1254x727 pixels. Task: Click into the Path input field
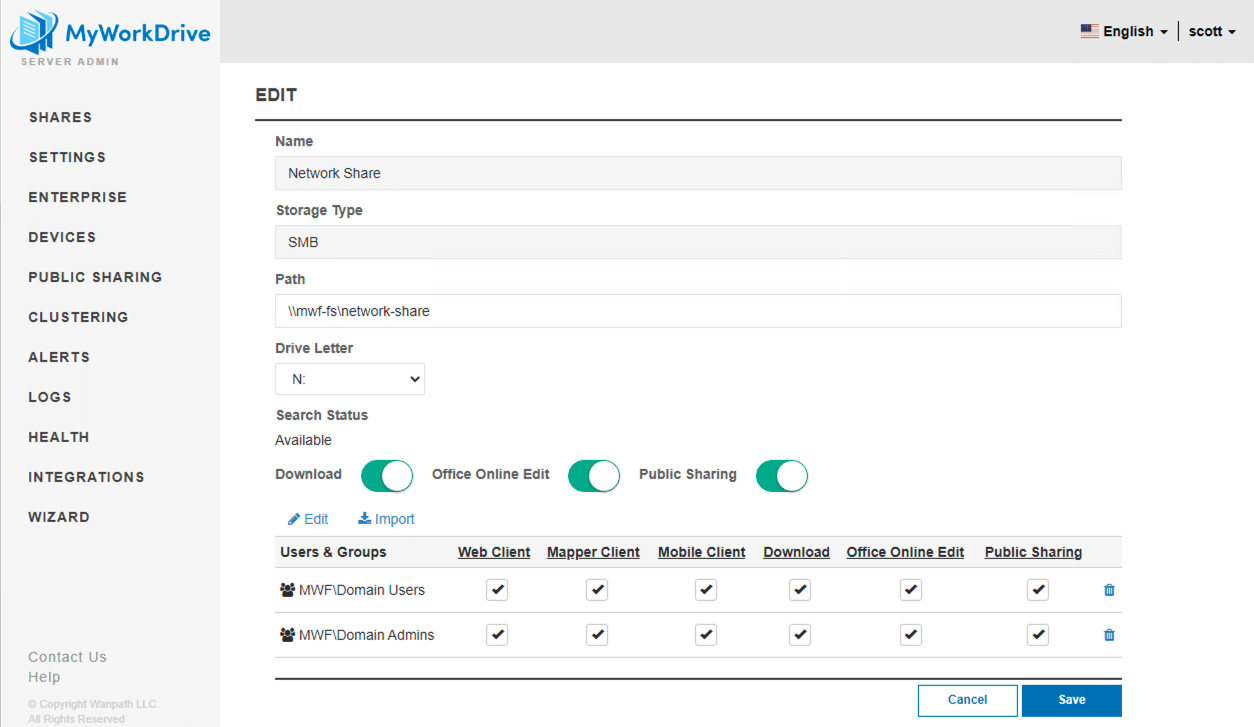pos(698,311)
